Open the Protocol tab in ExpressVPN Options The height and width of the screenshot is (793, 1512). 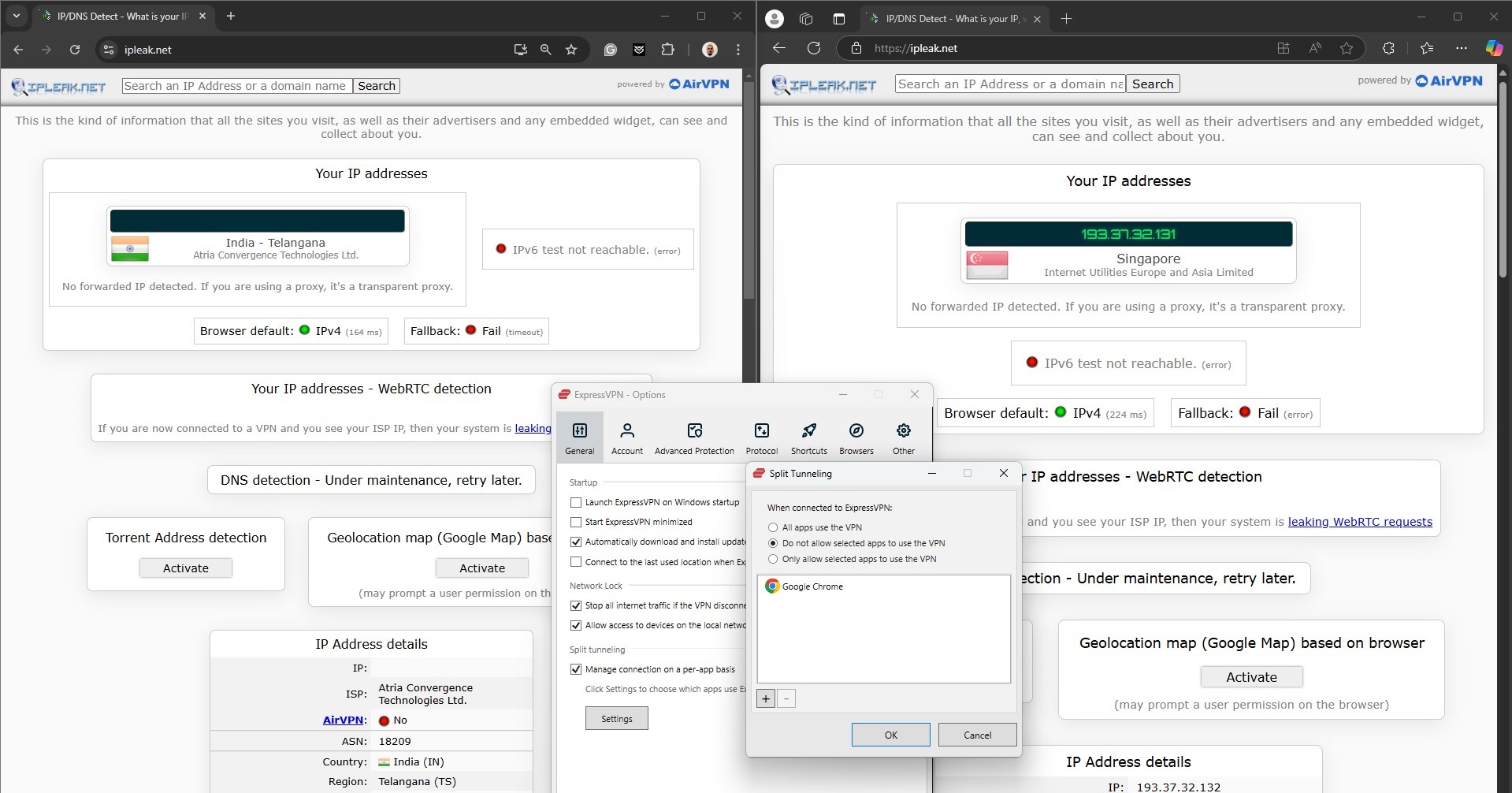[762, 438]
